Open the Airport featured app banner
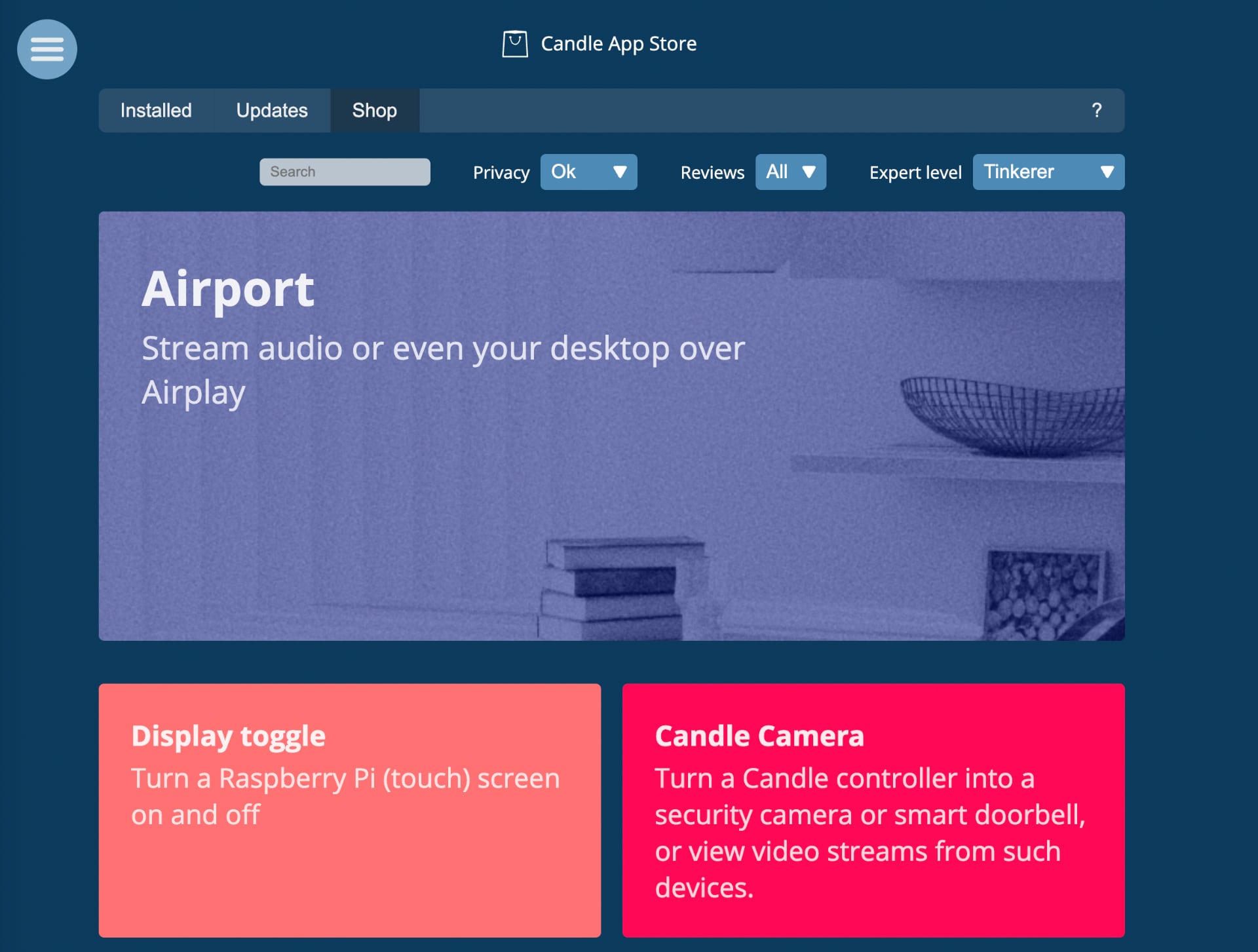The image size is (1258, 952). (611, 426)
